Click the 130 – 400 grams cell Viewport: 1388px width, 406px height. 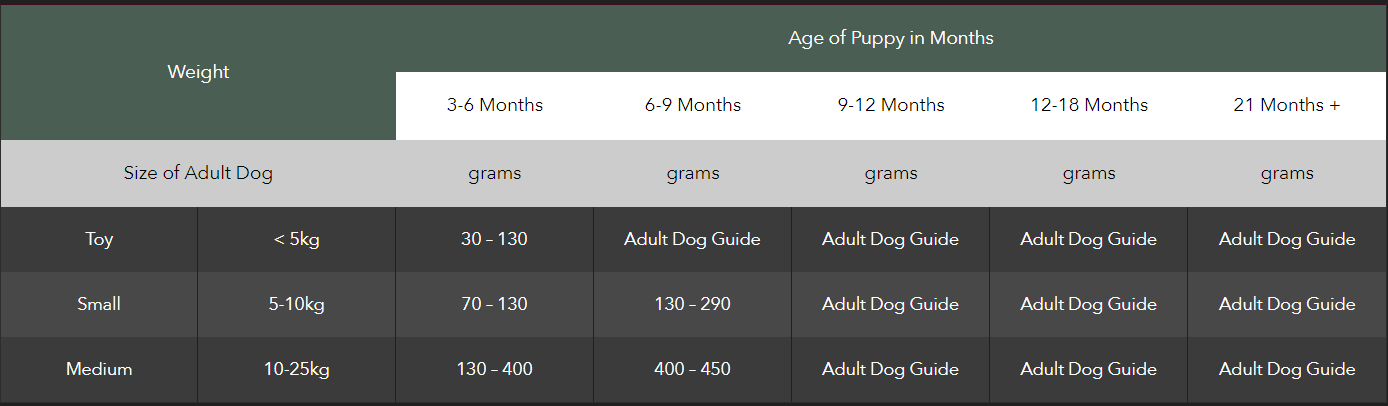click(495, 369)
